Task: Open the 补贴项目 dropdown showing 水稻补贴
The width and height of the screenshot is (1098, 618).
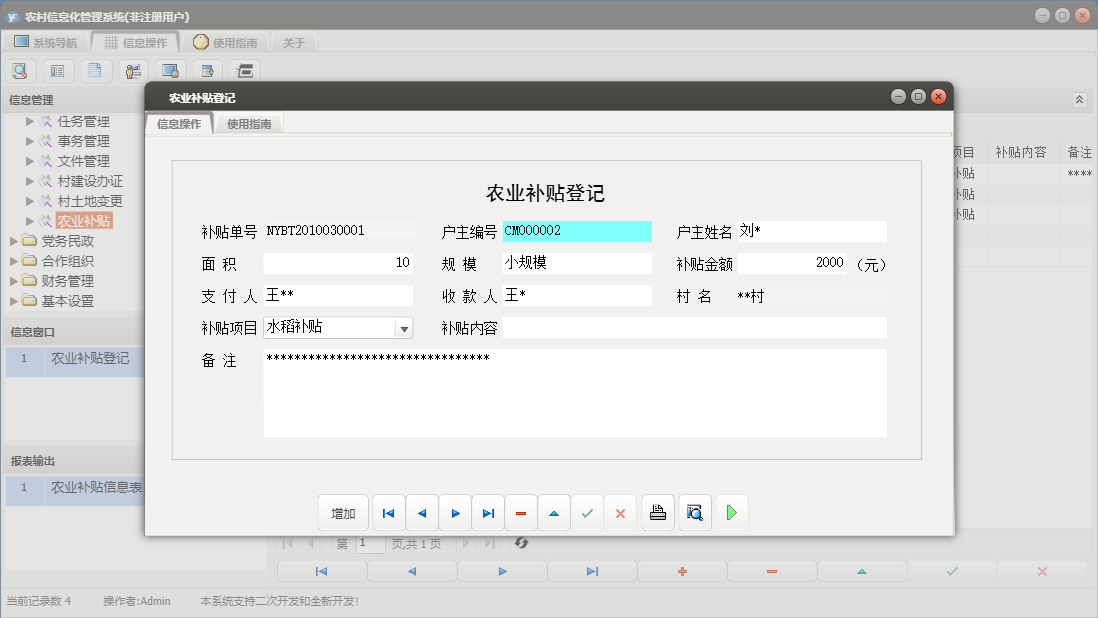Action: 404,327
